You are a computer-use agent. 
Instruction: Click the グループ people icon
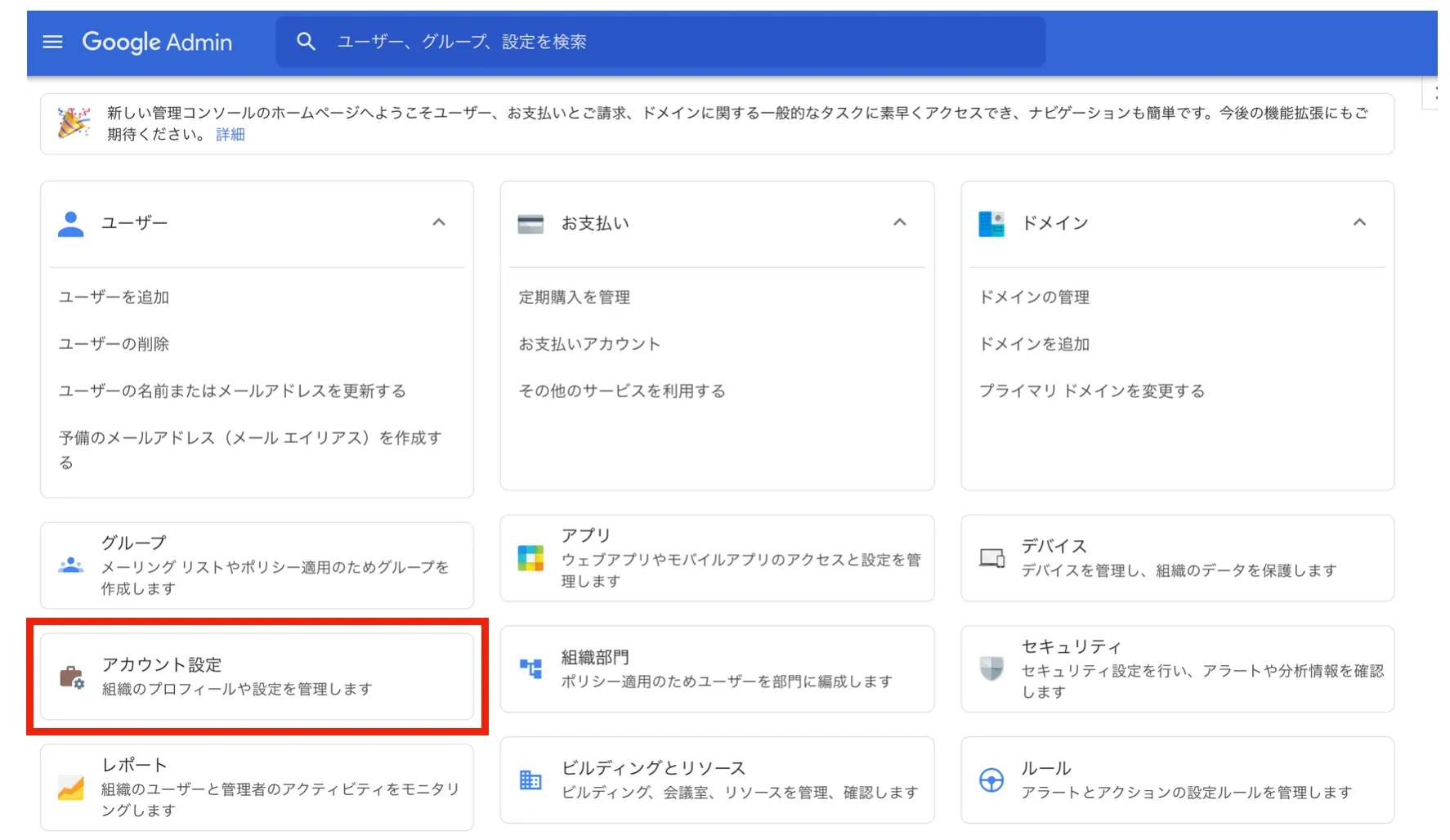click(71, 565)
